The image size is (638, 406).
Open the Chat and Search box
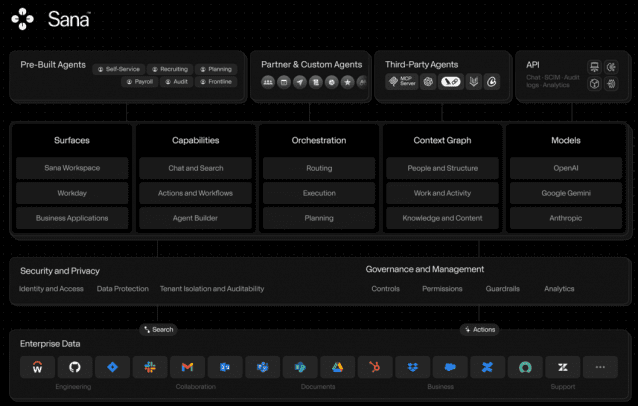click(x=196, y=168)
